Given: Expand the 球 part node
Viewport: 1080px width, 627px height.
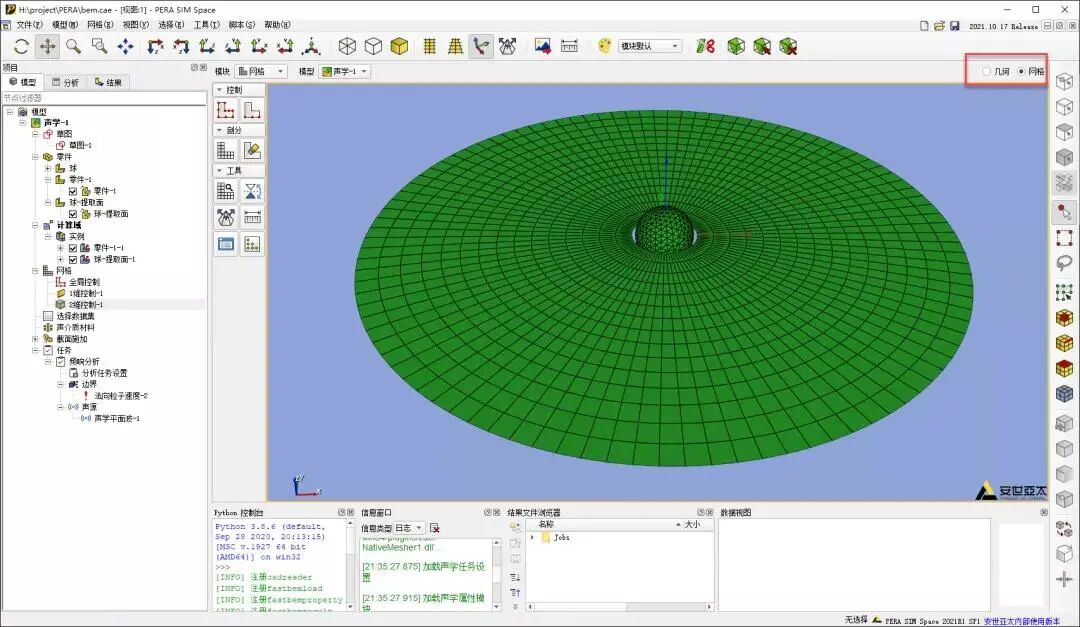Looking at the screenshot, I should coord(48,168).
